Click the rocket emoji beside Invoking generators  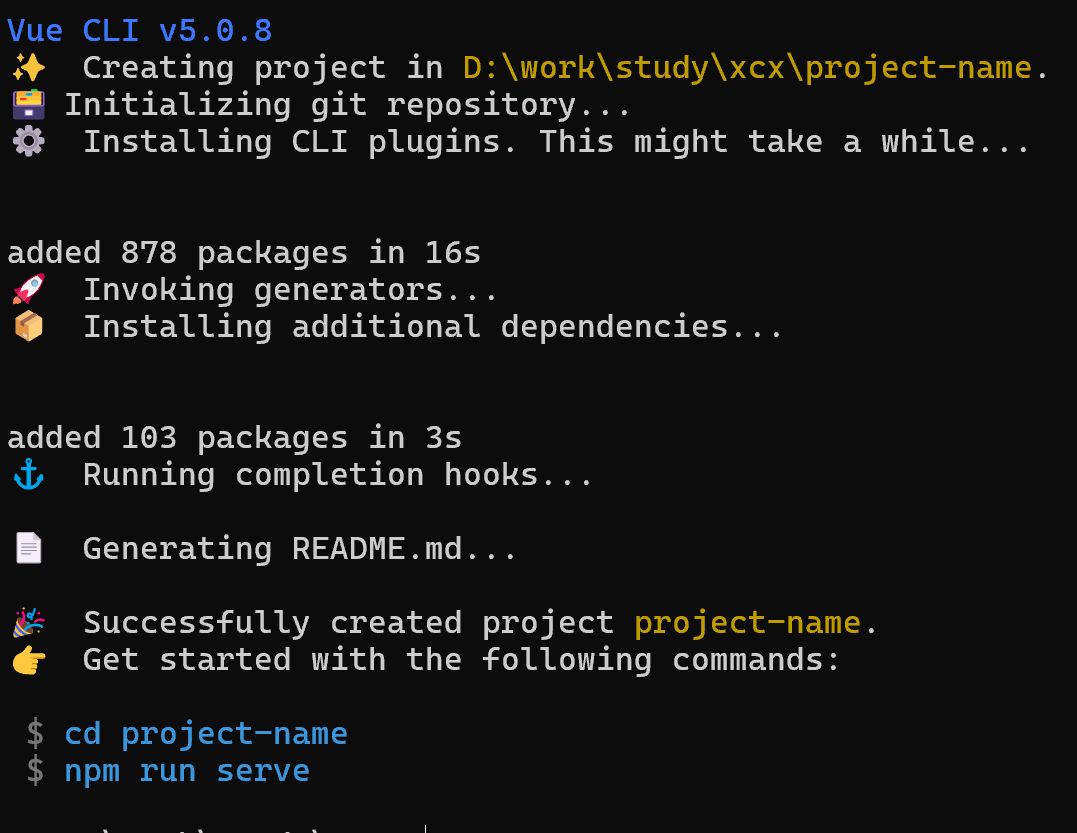point(29,290)
